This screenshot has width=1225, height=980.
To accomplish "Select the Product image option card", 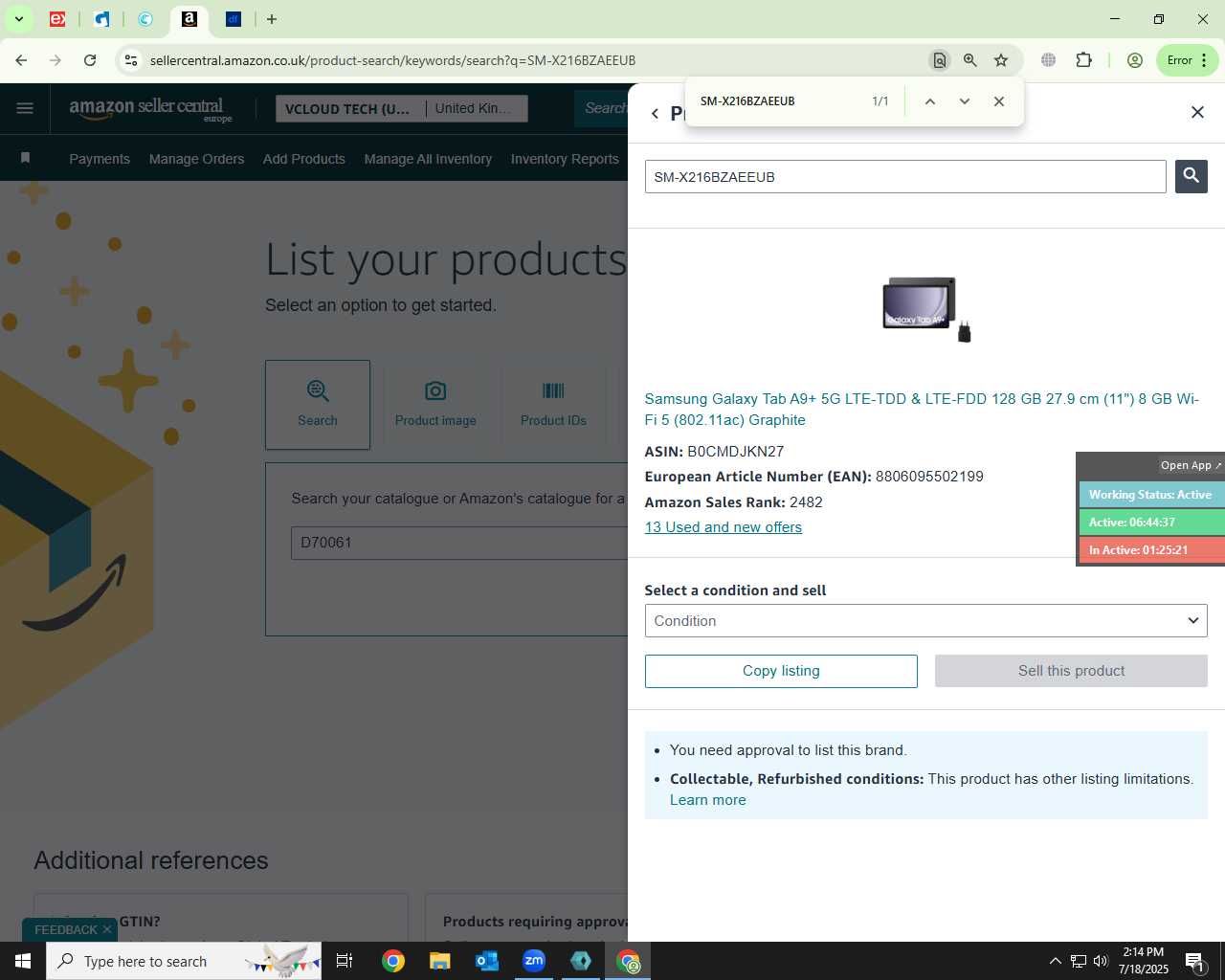I will (435, 405).
